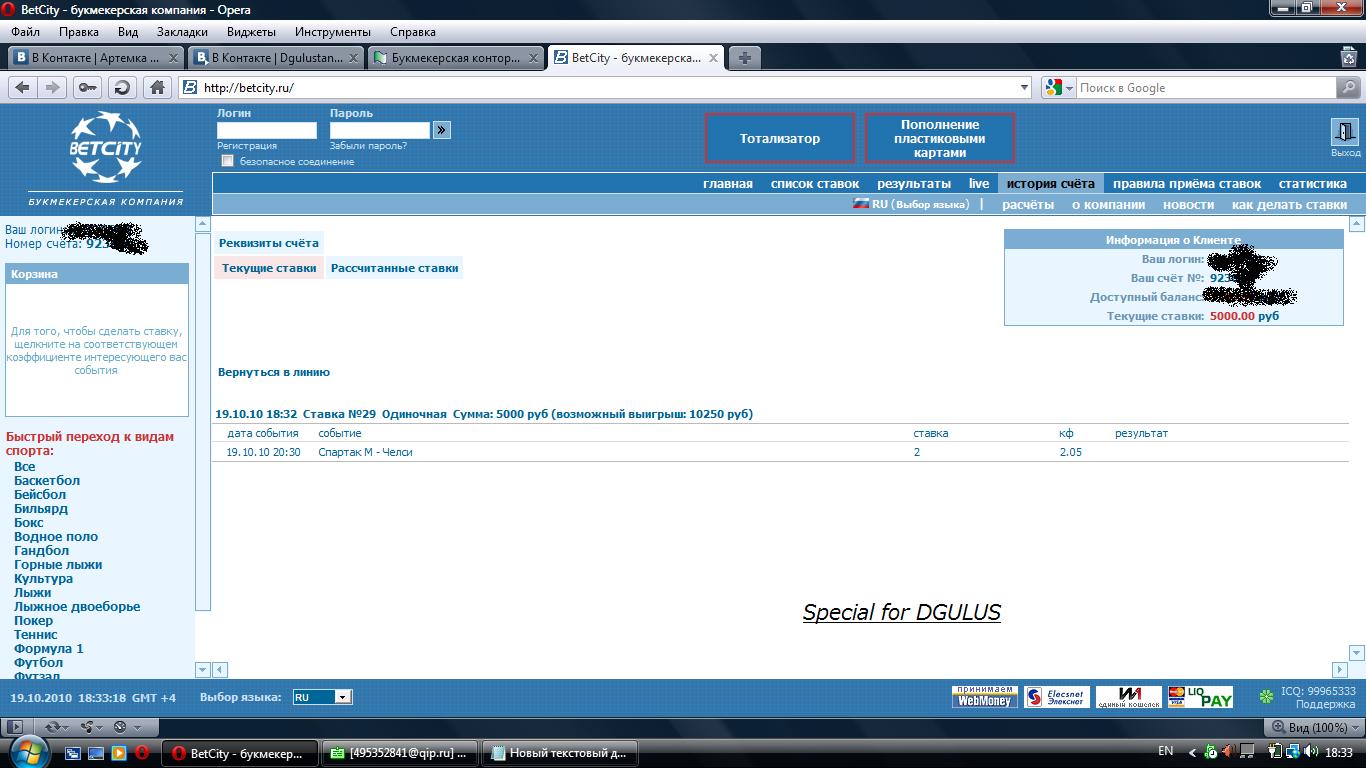Close the 'В Контакте | Артемка' tab
The image size is (1366, 768).
tap(173, 58)
